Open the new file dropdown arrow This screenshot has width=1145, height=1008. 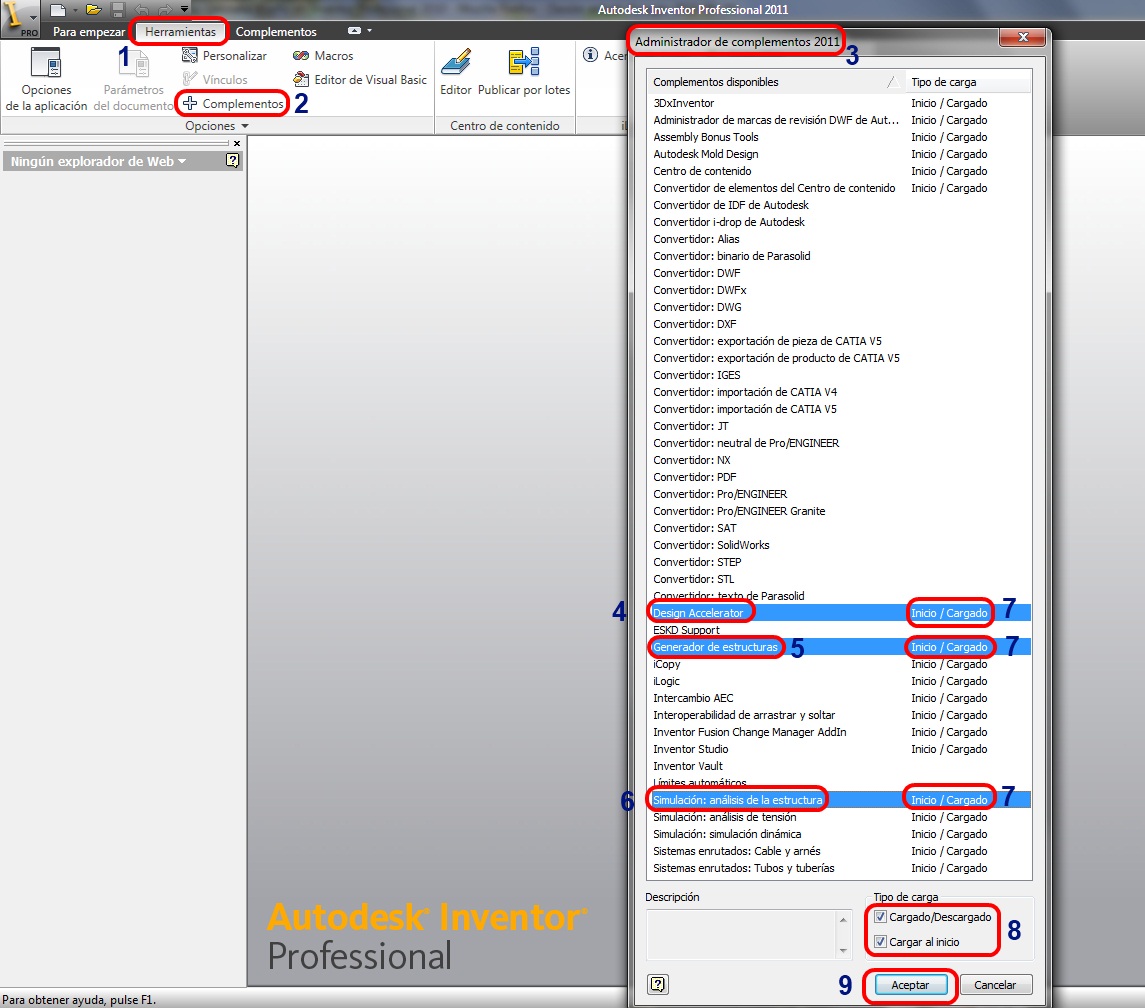pos(74,10)
